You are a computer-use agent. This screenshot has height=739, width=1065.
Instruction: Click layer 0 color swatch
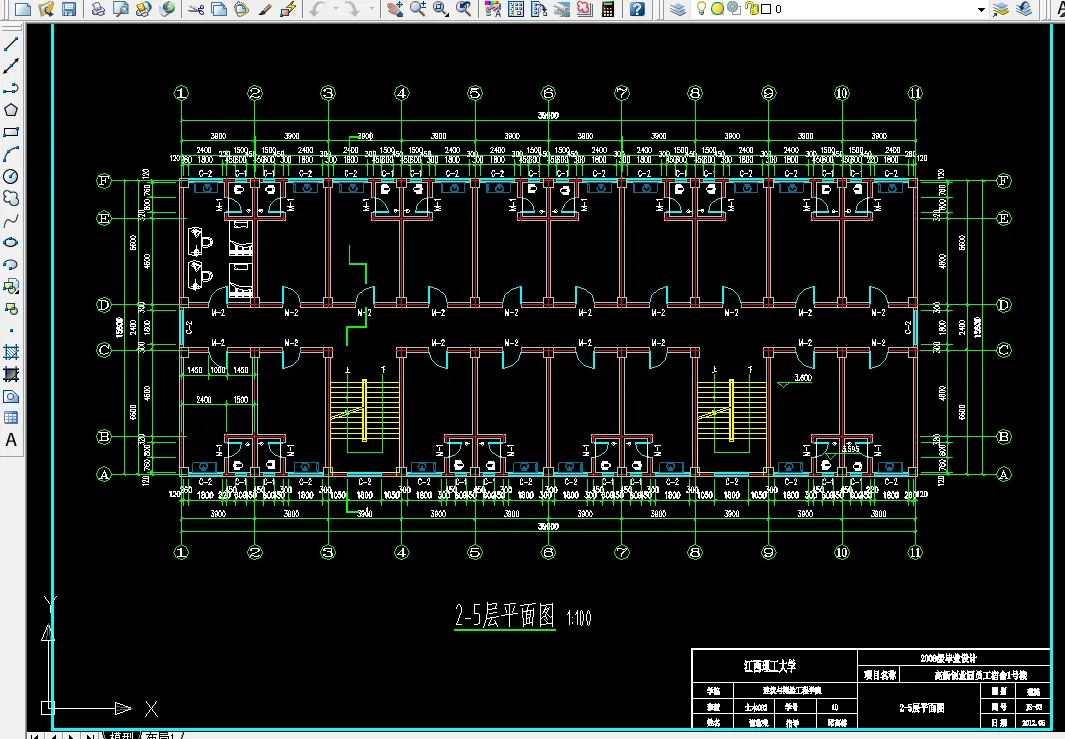pos(766,10)
